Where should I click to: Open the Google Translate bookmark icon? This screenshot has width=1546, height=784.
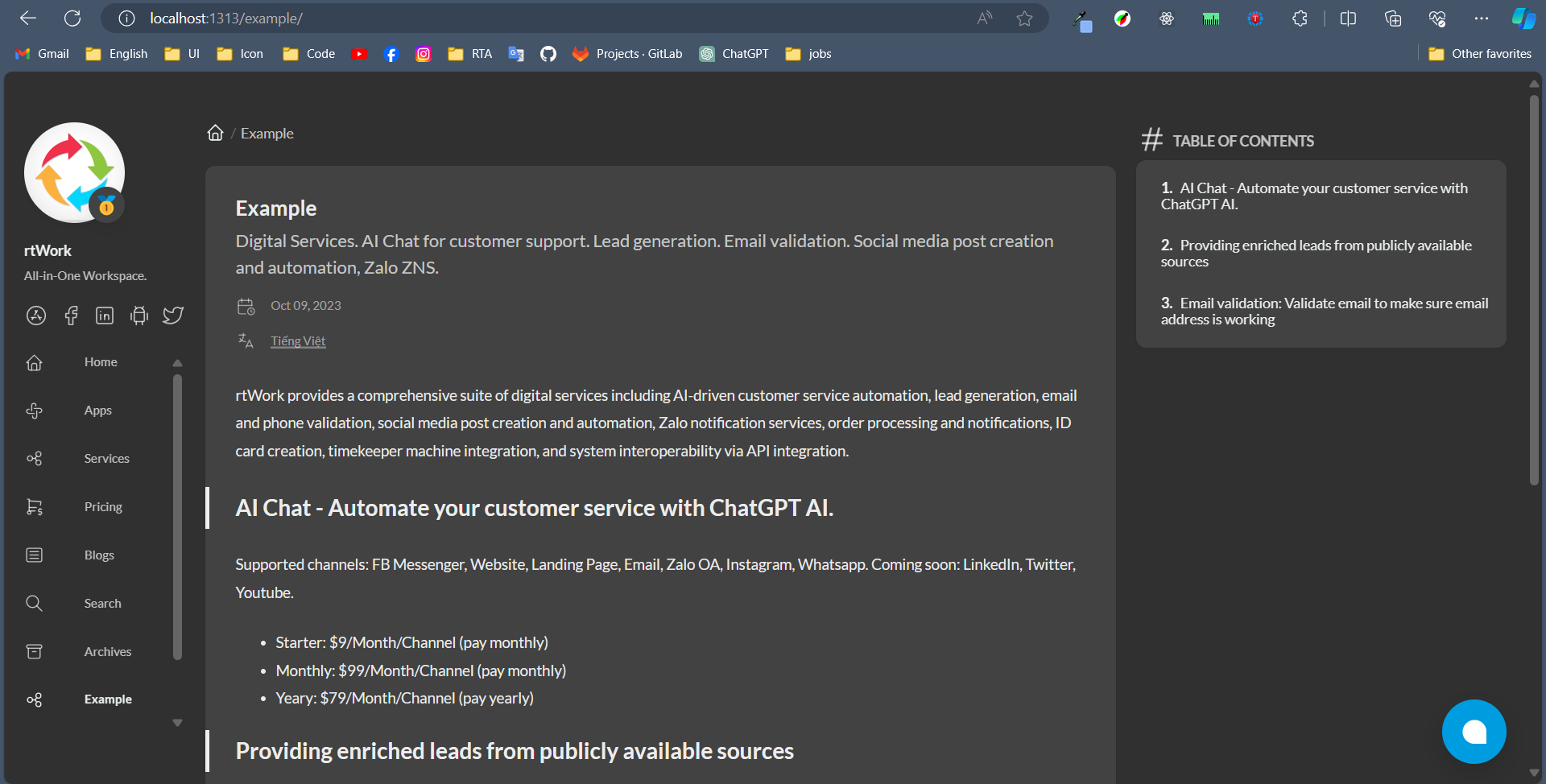click(516, 54)
